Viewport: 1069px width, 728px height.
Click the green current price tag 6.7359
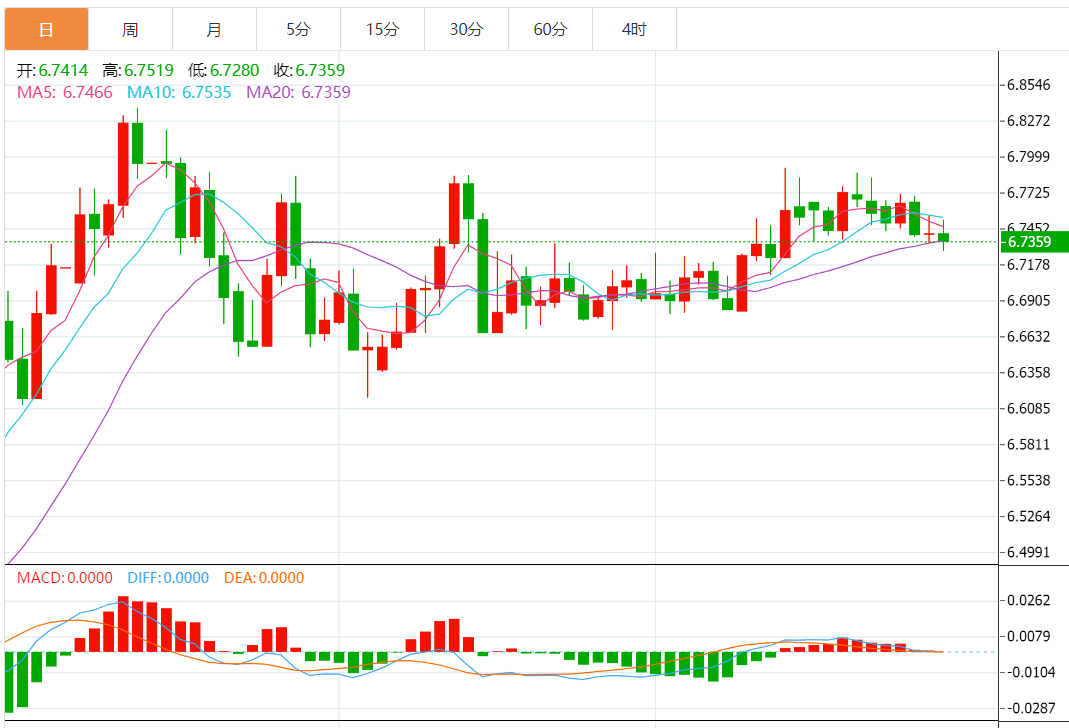click(1034, 241)
